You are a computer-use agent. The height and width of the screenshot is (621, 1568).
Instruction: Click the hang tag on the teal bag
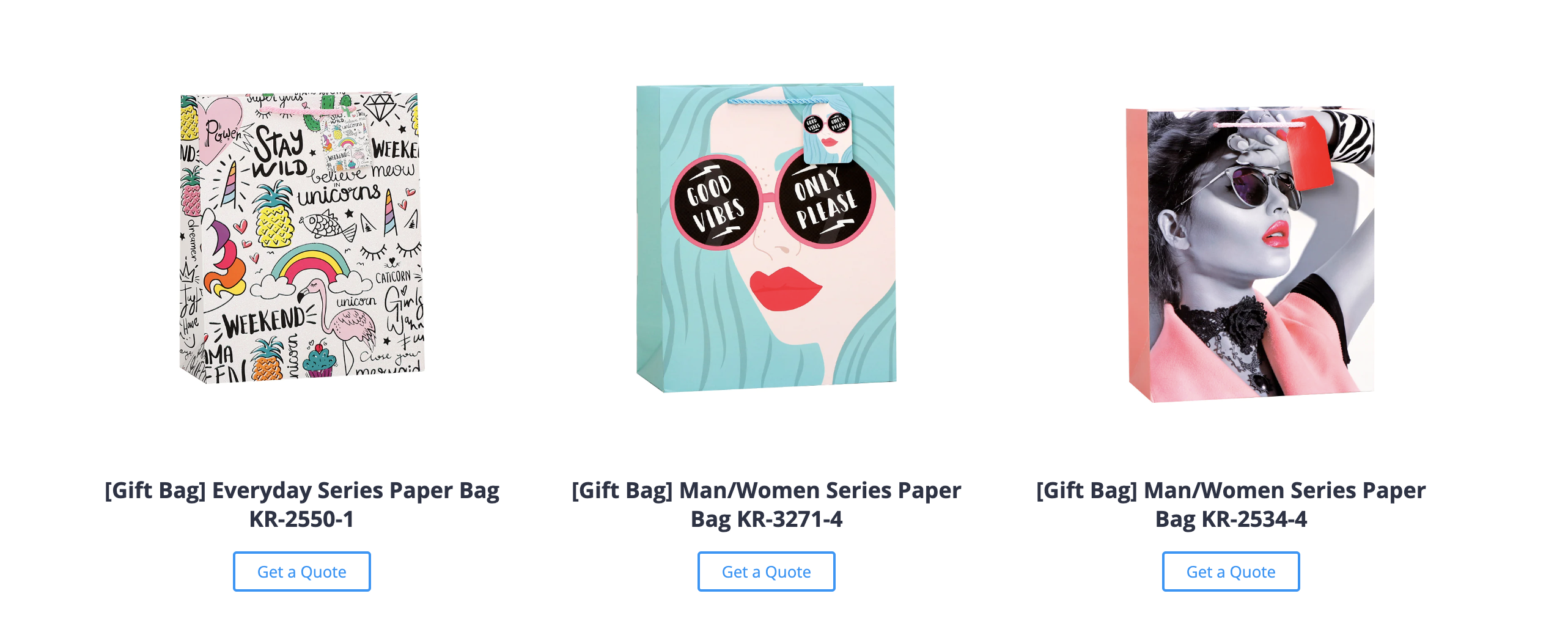827,131
